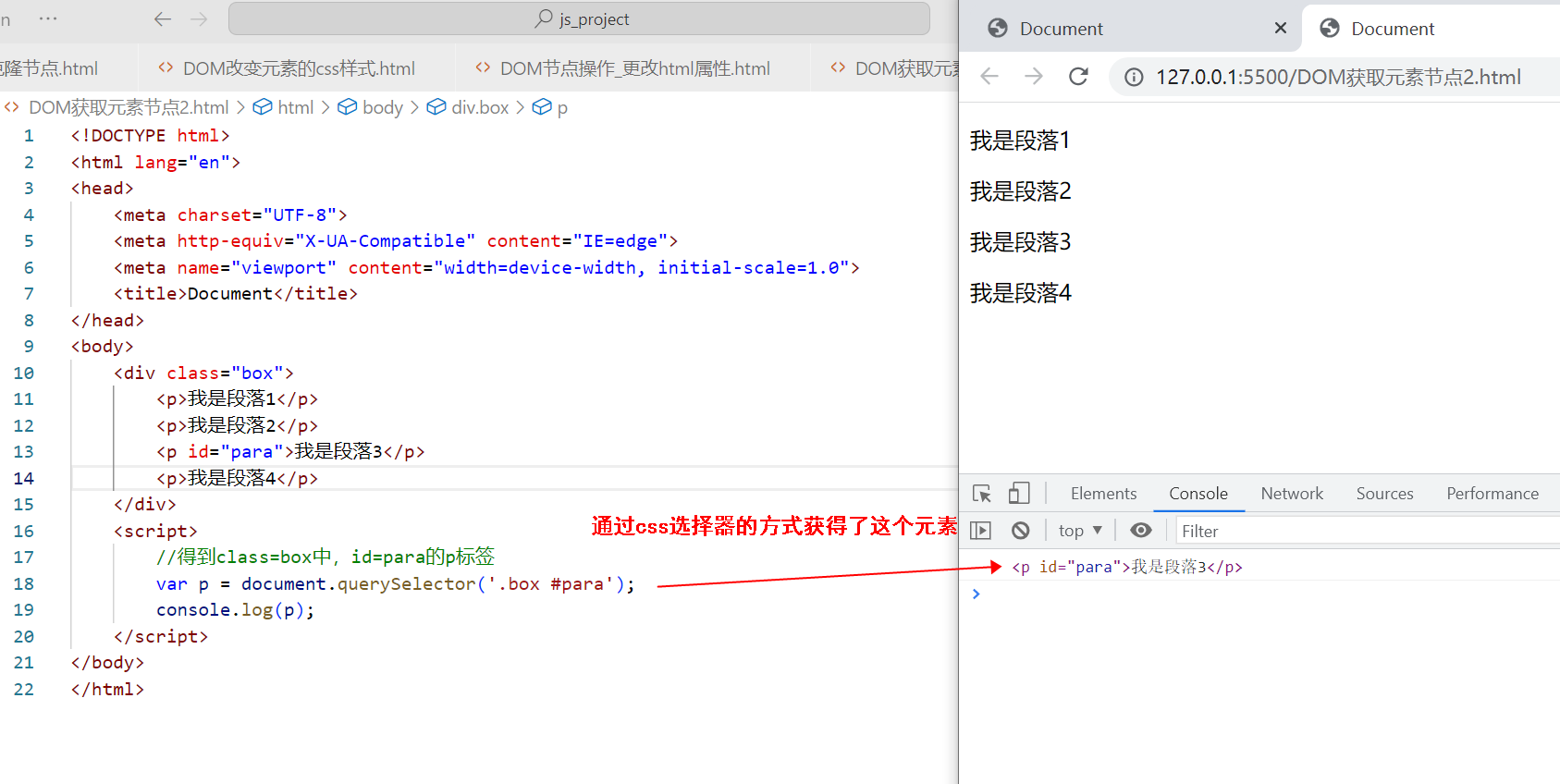Viewport: 1560px width, 784px height.
Task: Click the js_project command center search box
Action: click(579, 18)
